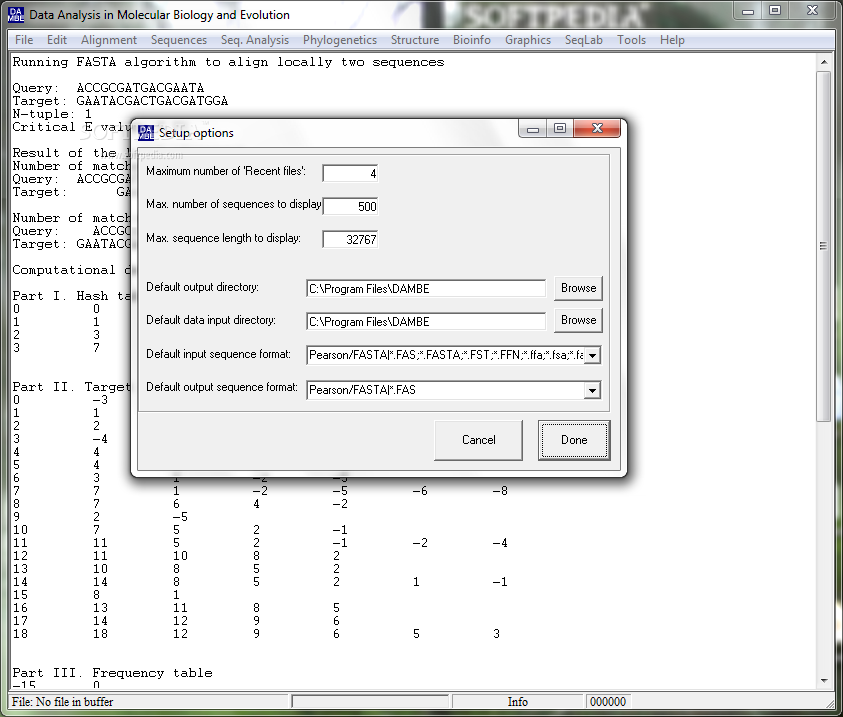This screenshot has width=843, height=717.
Task: Click output scrollbar down arrow
Action: (824, 681)
